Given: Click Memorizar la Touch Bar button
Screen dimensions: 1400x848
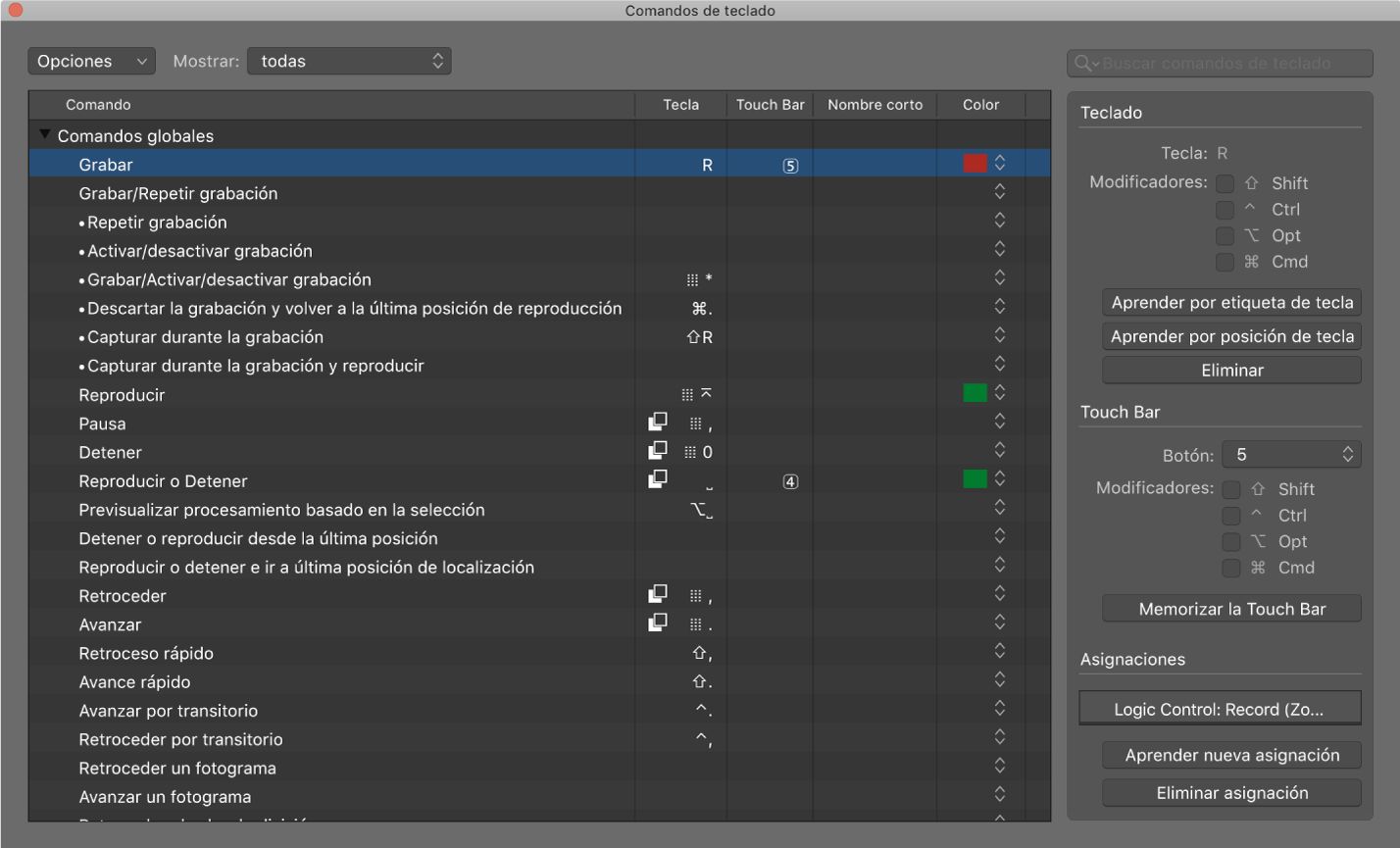Looking at the screenshot, I should point(1232,609).
